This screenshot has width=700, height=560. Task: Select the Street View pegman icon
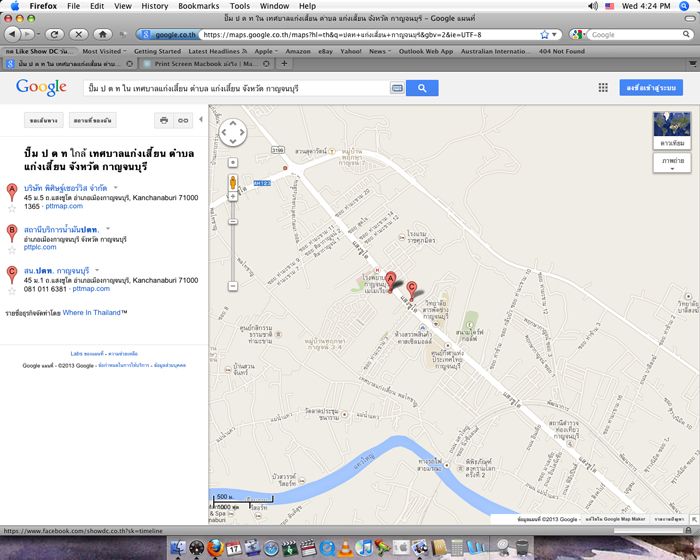(x=233, y=184)
